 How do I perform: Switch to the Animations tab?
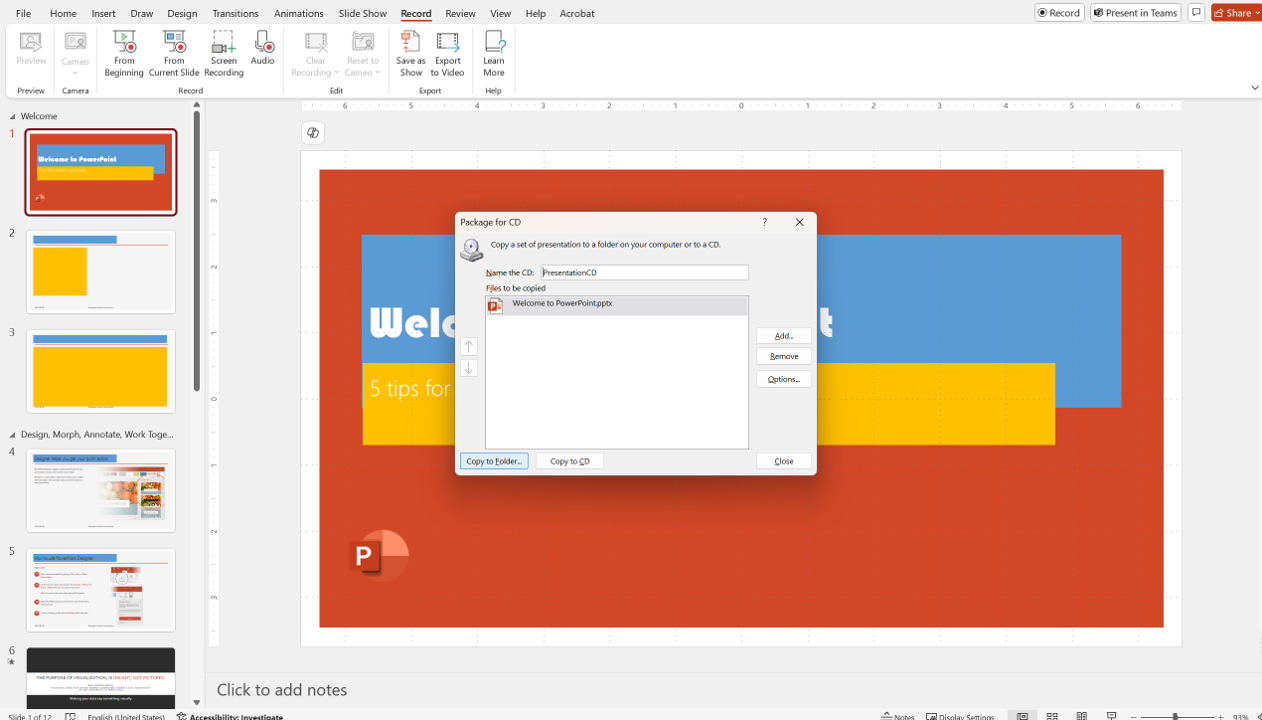click(298, 13)
